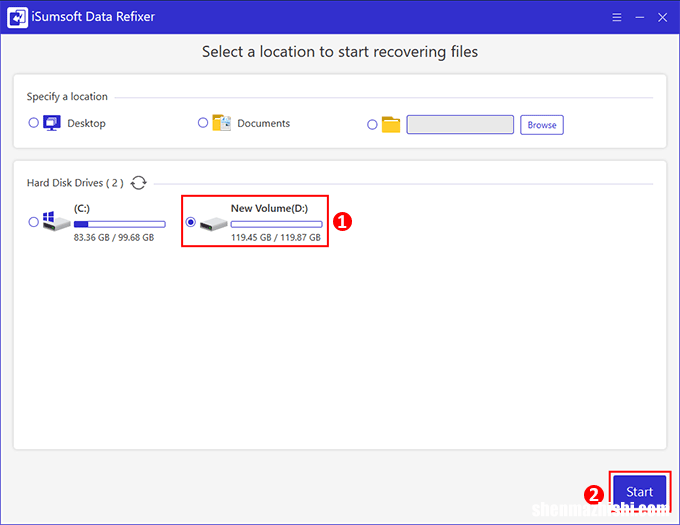Click the (C:) drive usage bar

(x=119, y=224)
